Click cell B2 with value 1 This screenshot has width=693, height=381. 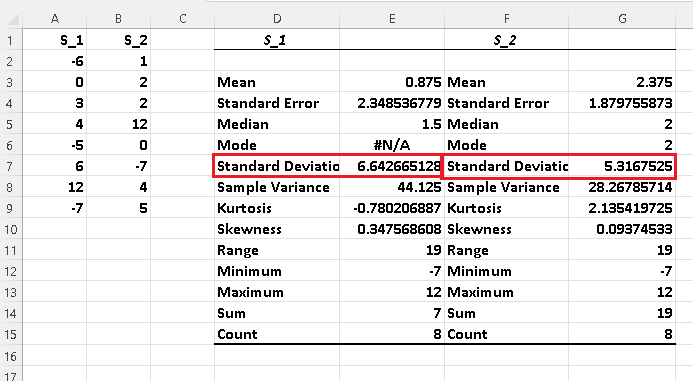click(x=118, y=61)
